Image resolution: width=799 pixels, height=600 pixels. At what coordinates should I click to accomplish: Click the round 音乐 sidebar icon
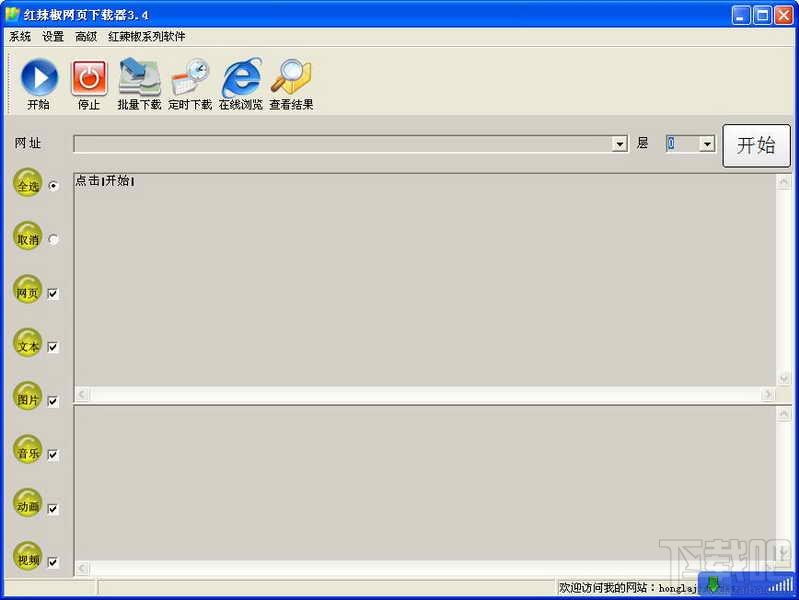click(x=28, y=451)
